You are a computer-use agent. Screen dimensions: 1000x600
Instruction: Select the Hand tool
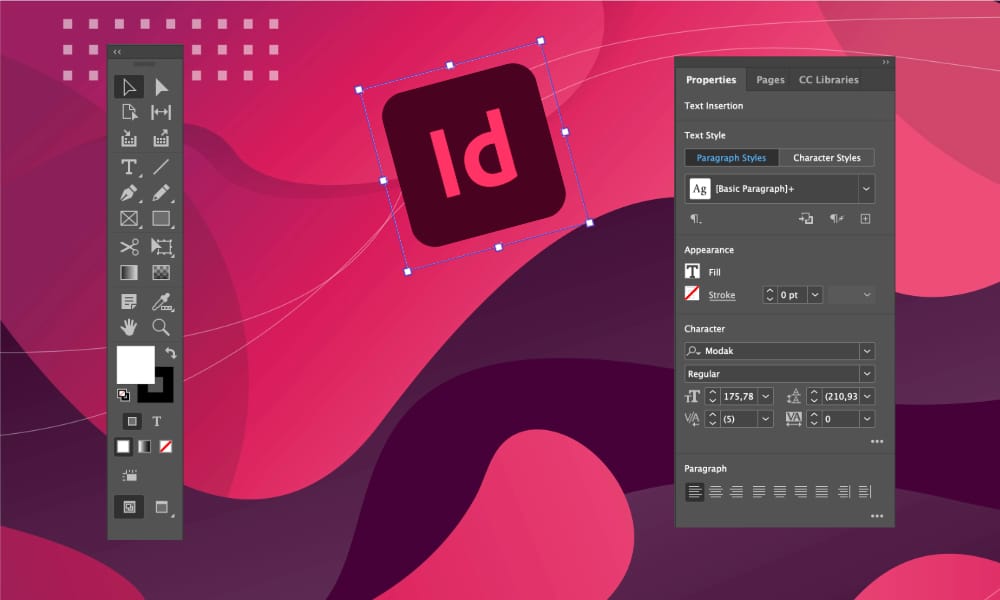pyautogui.click(x=129, y=327)
